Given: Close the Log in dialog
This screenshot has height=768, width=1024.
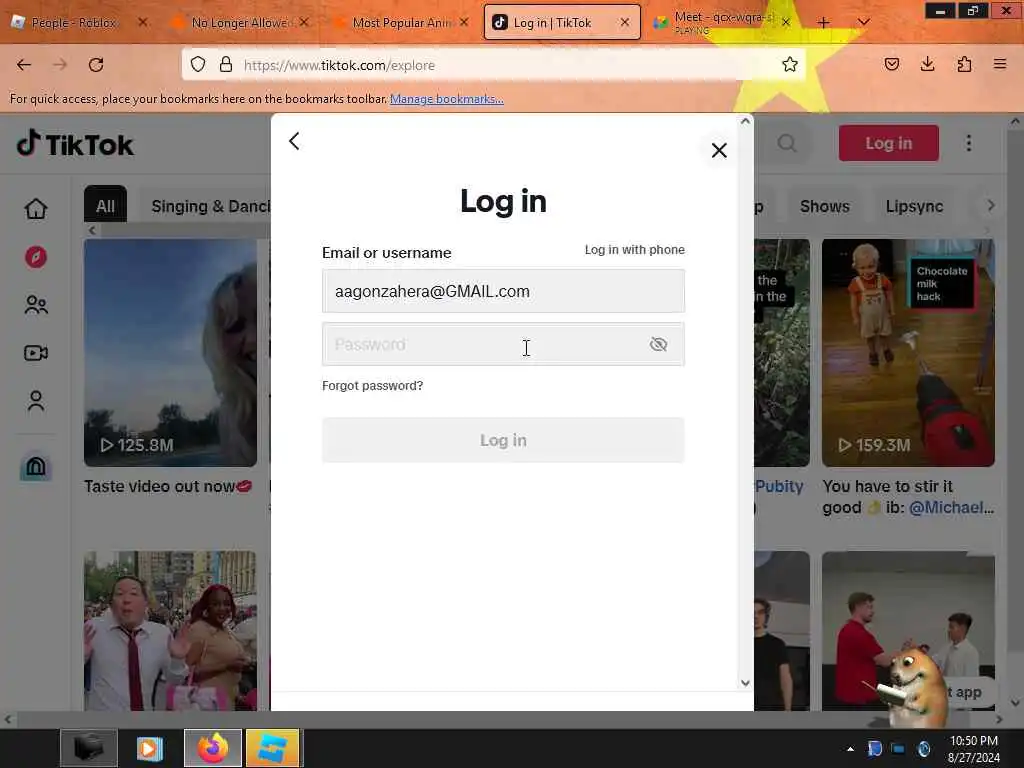Looking at the screenshot, I should click(719, 150).
